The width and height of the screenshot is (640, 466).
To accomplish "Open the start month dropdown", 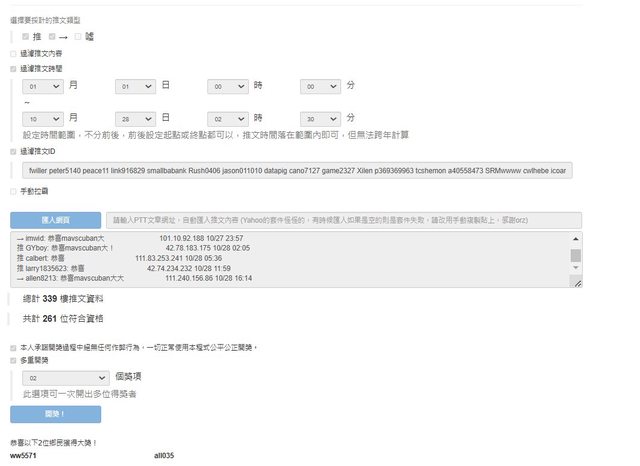I will 43,87.
